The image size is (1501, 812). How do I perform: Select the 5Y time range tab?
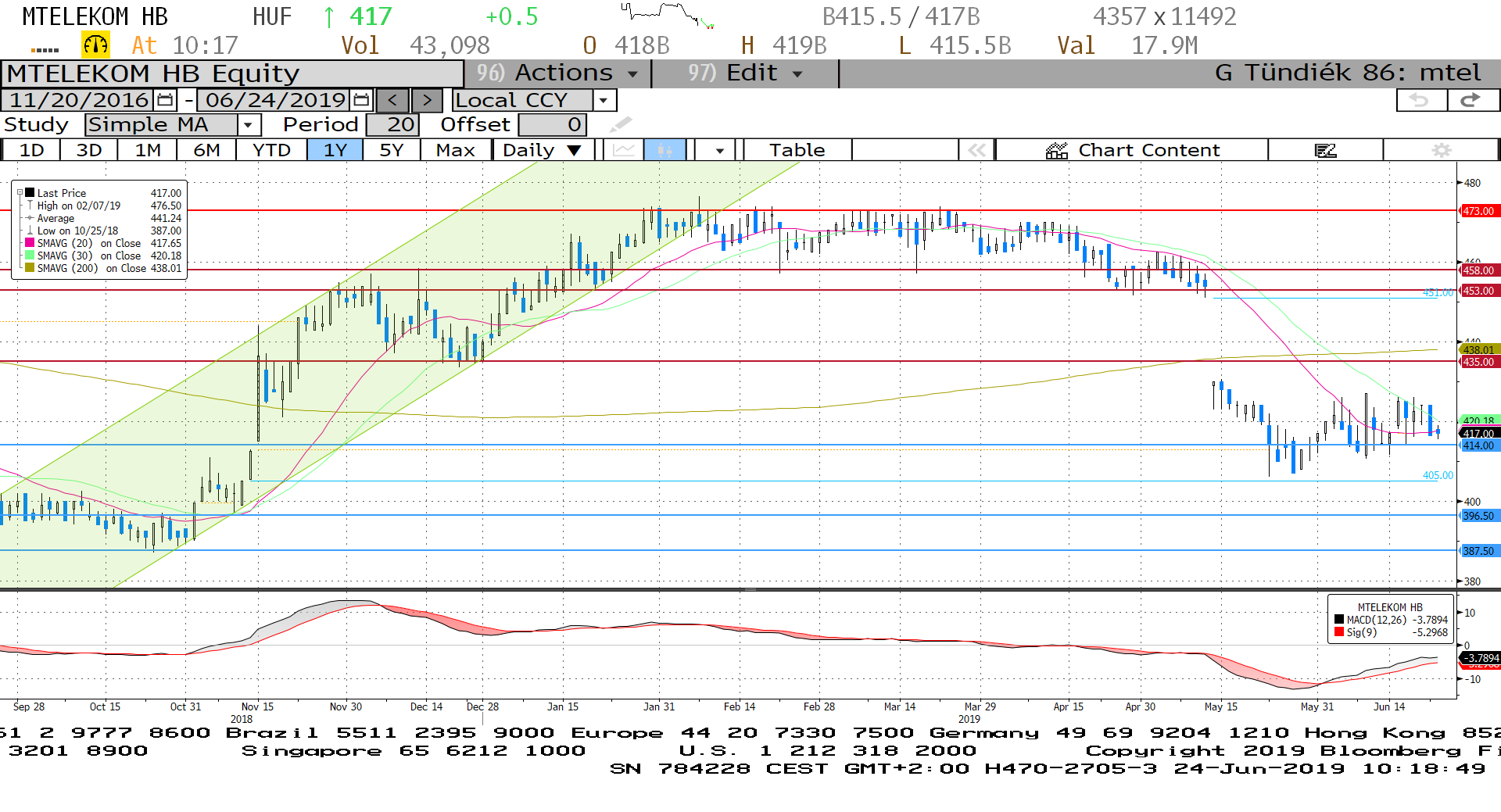point(391,150)
